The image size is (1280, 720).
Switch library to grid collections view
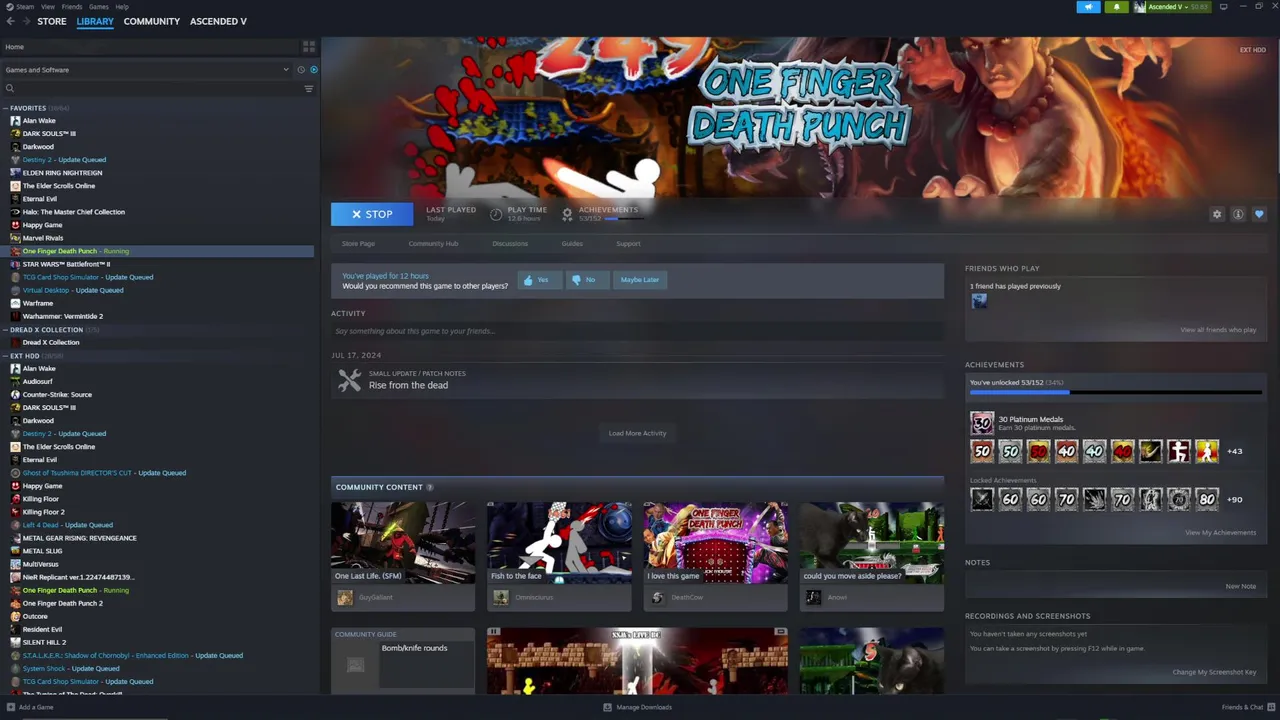pyautogui.click(x=309, y=47)
